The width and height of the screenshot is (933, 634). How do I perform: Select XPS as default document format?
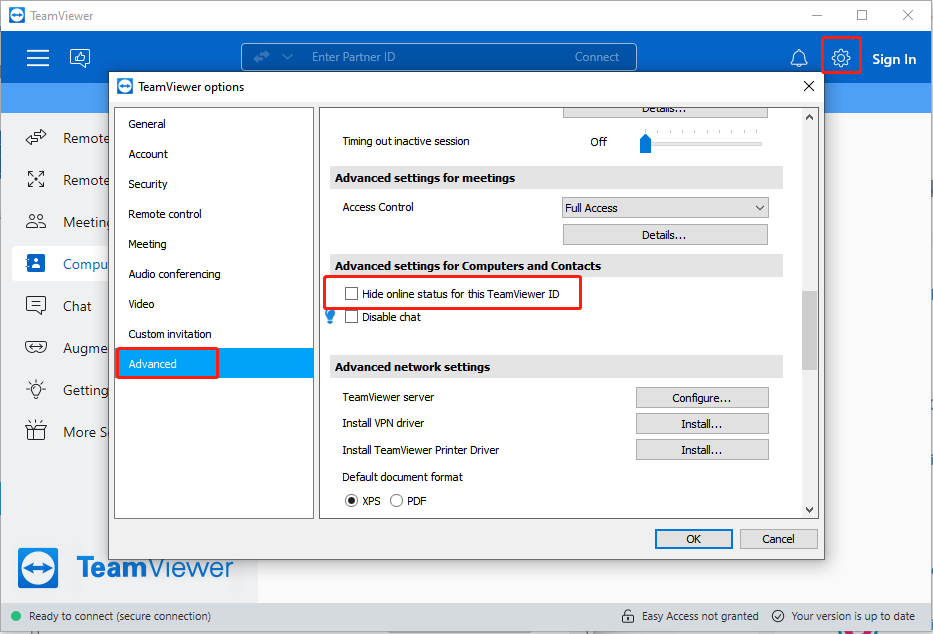(x=352, y=501)
